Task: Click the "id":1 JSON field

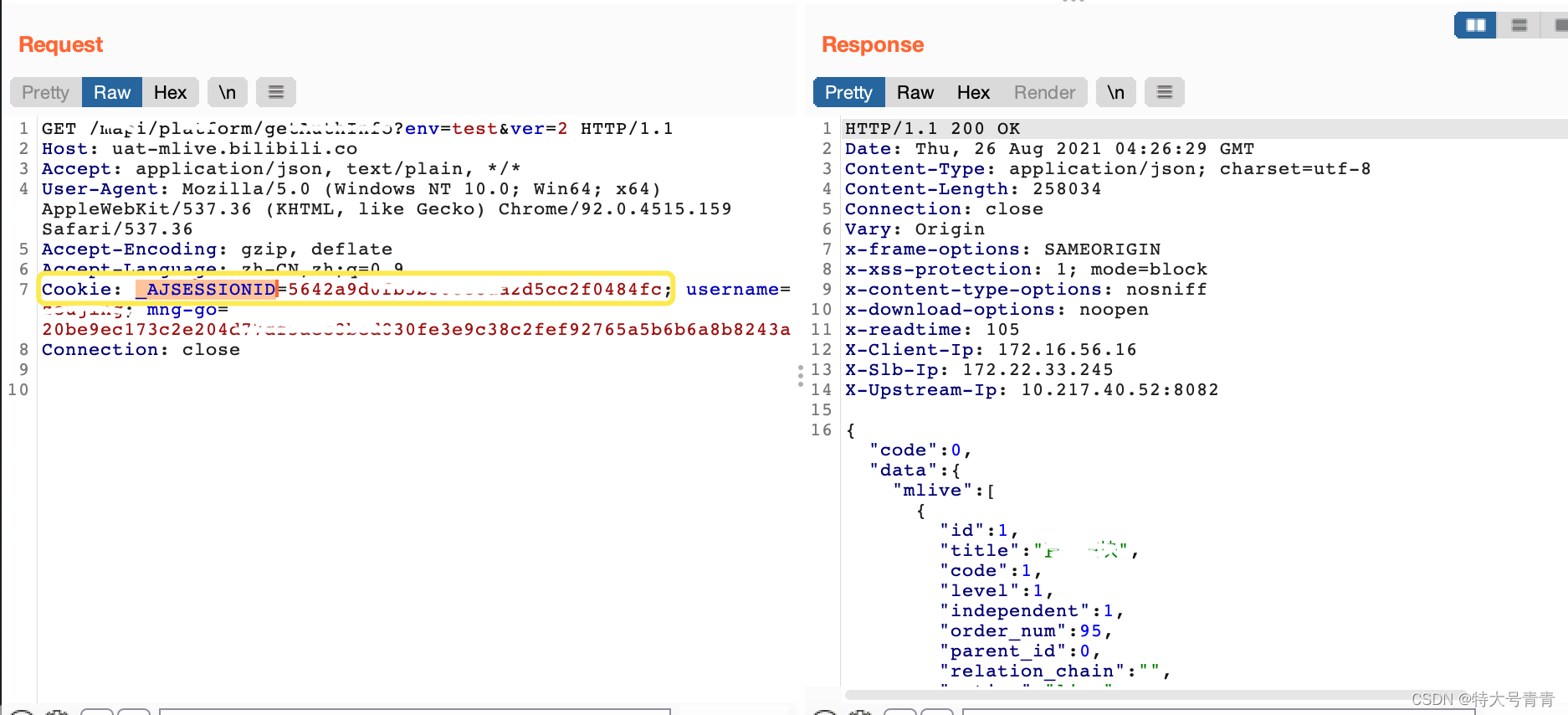Action: [x=979, y=531]
